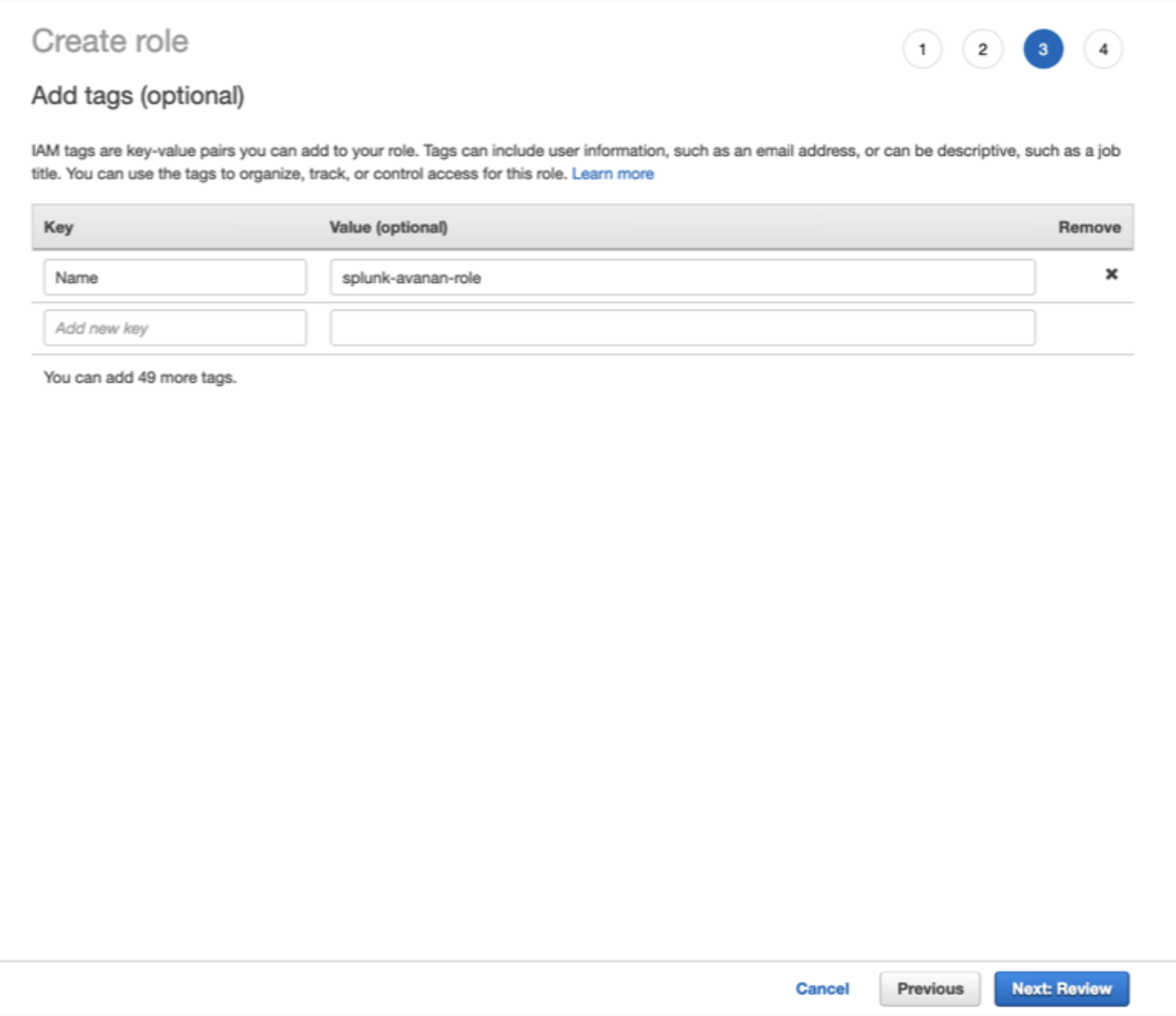1176x1016 pixels.
Task: Remove the Name tag with the X icon
Action: (1110, 274)
